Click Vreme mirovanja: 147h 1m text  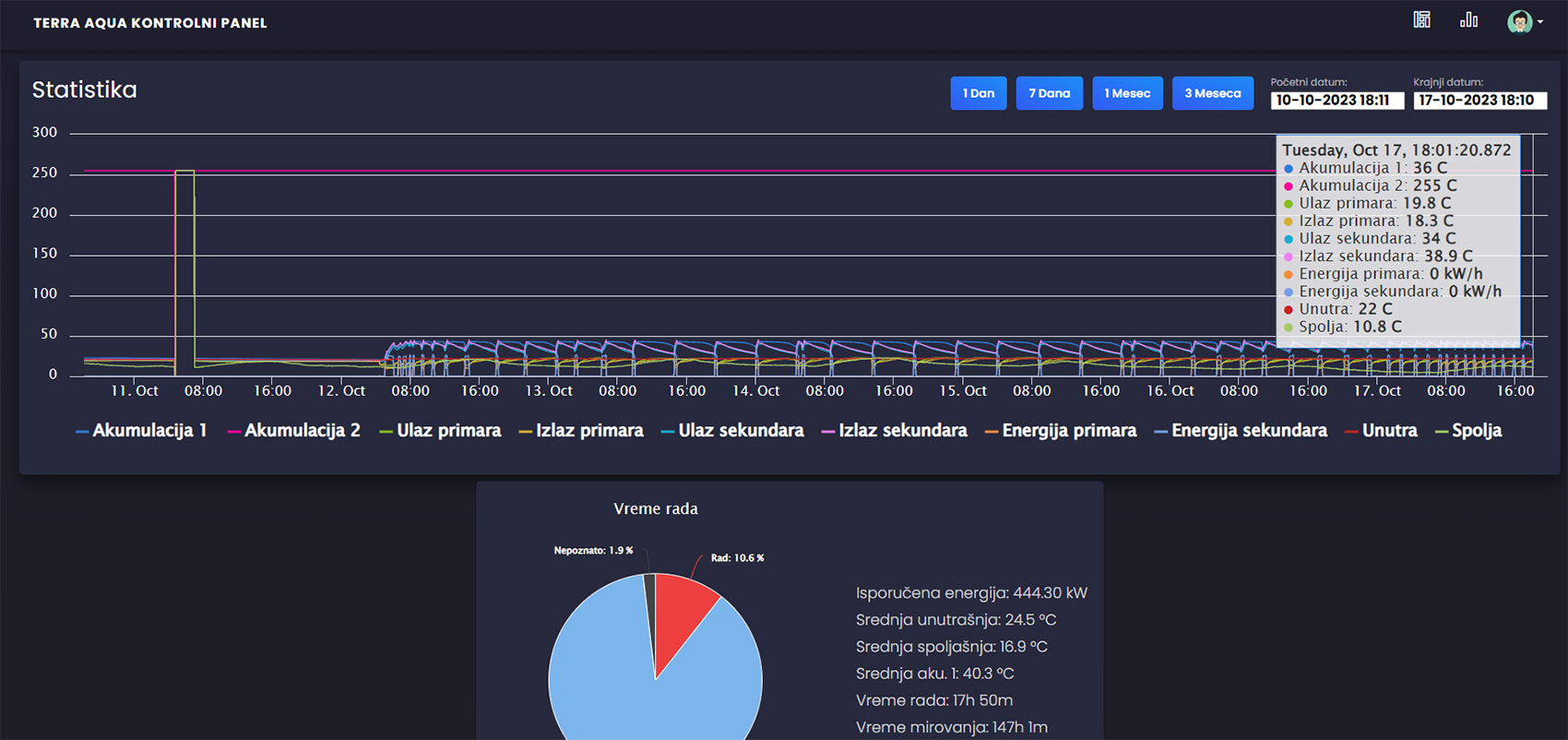coord(951,727)
